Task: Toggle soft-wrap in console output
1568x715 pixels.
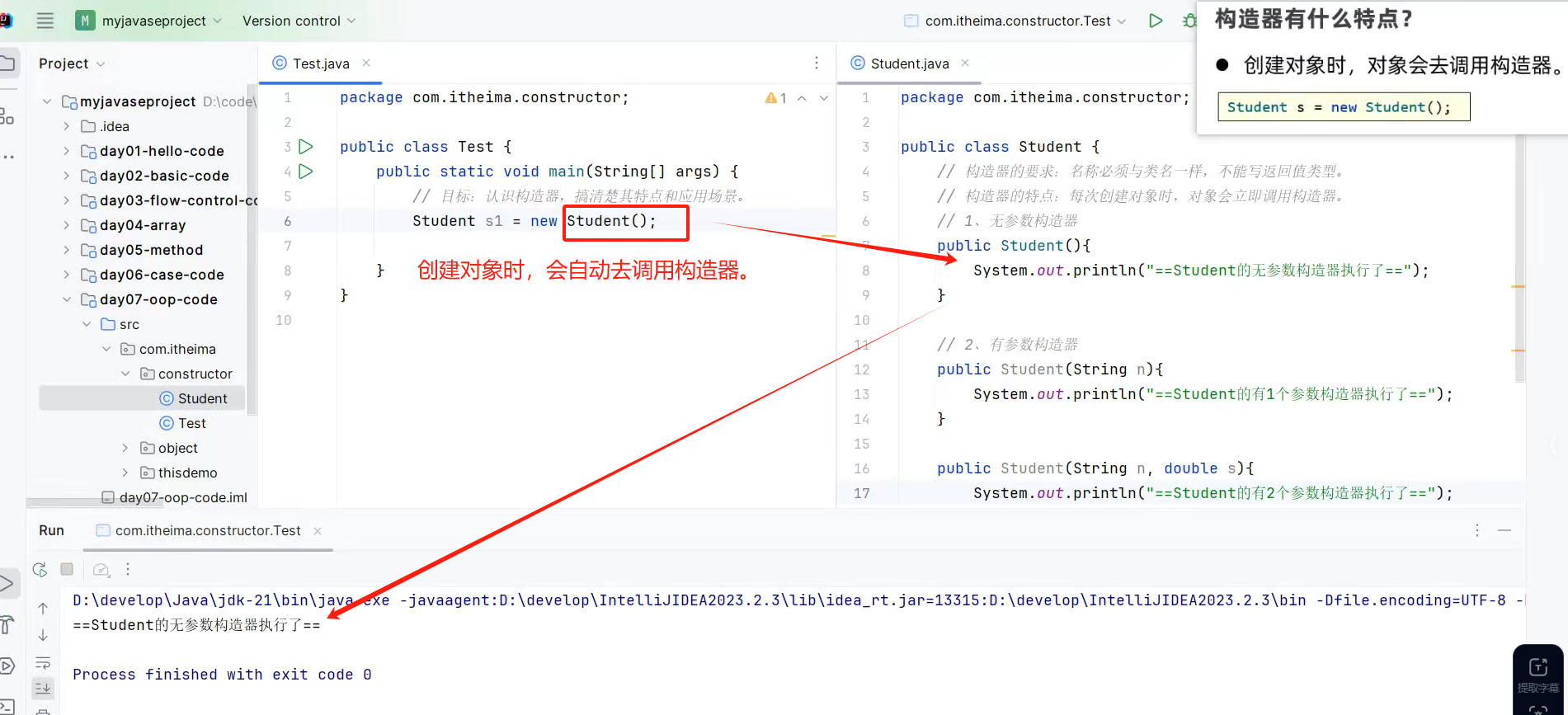Action: 43,662
